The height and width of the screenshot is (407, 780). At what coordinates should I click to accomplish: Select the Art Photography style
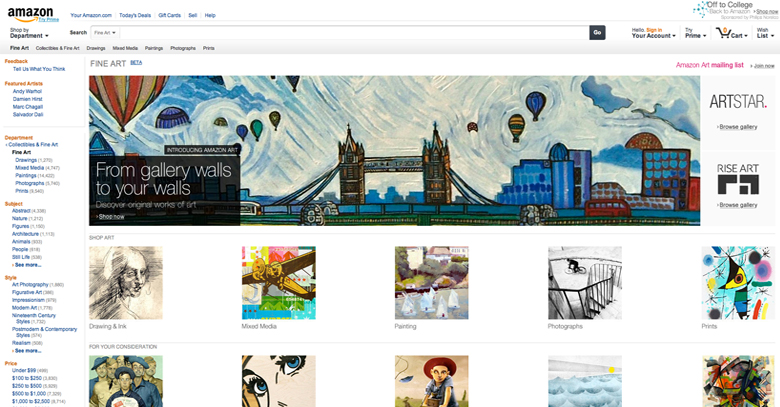pos(30,285)
